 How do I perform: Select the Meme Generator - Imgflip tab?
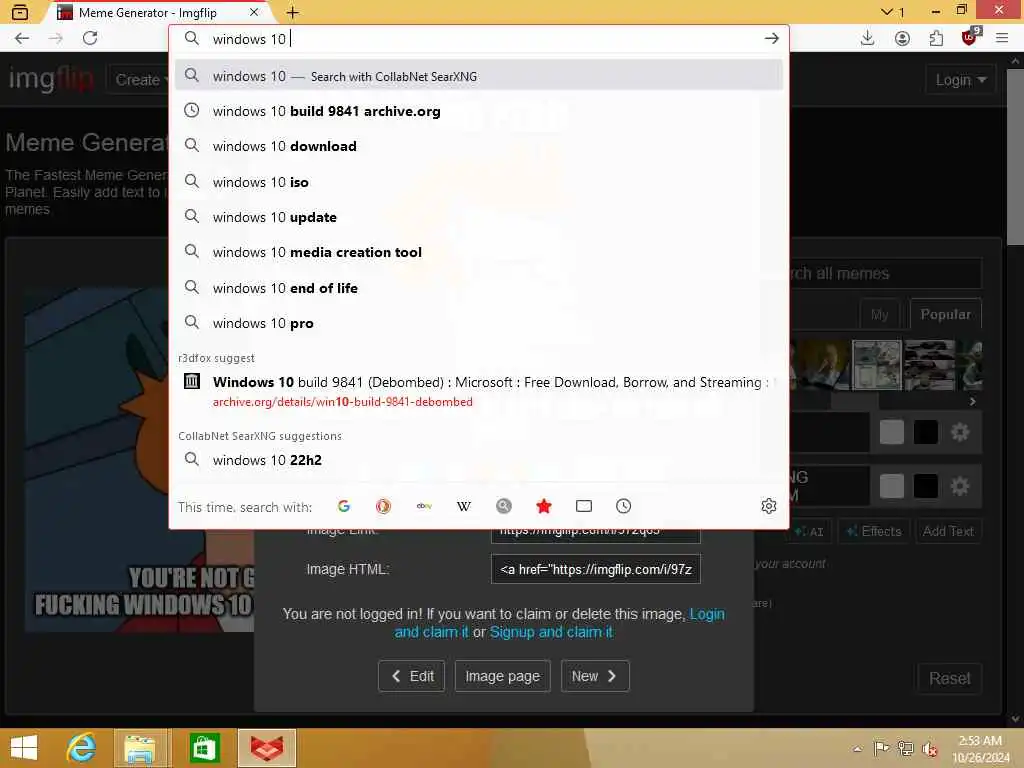coord(159,12)
